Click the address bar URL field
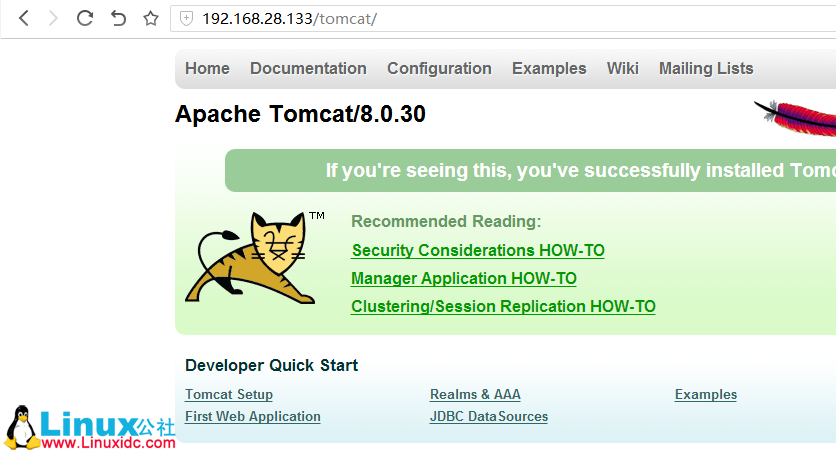The height and width of the screenshot is (453, 836). [503, 19]
